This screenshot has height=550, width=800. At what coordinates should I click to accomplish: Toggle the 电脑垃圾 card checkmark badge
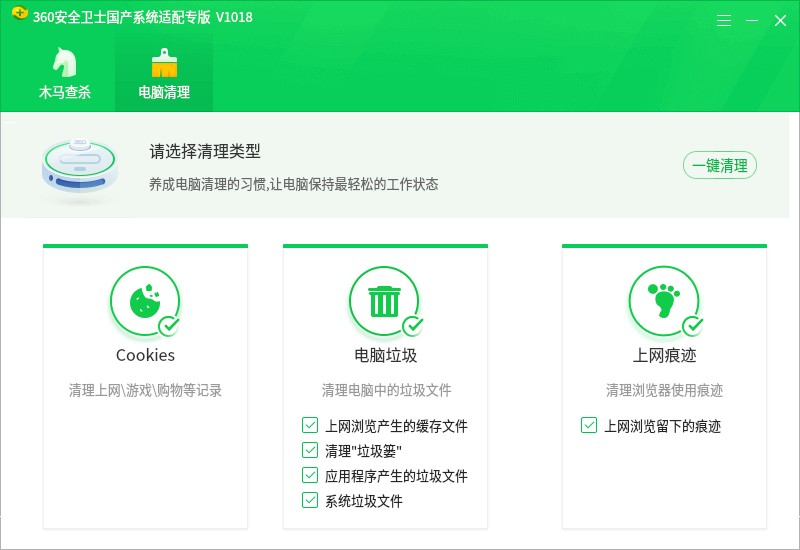(412, 327)
